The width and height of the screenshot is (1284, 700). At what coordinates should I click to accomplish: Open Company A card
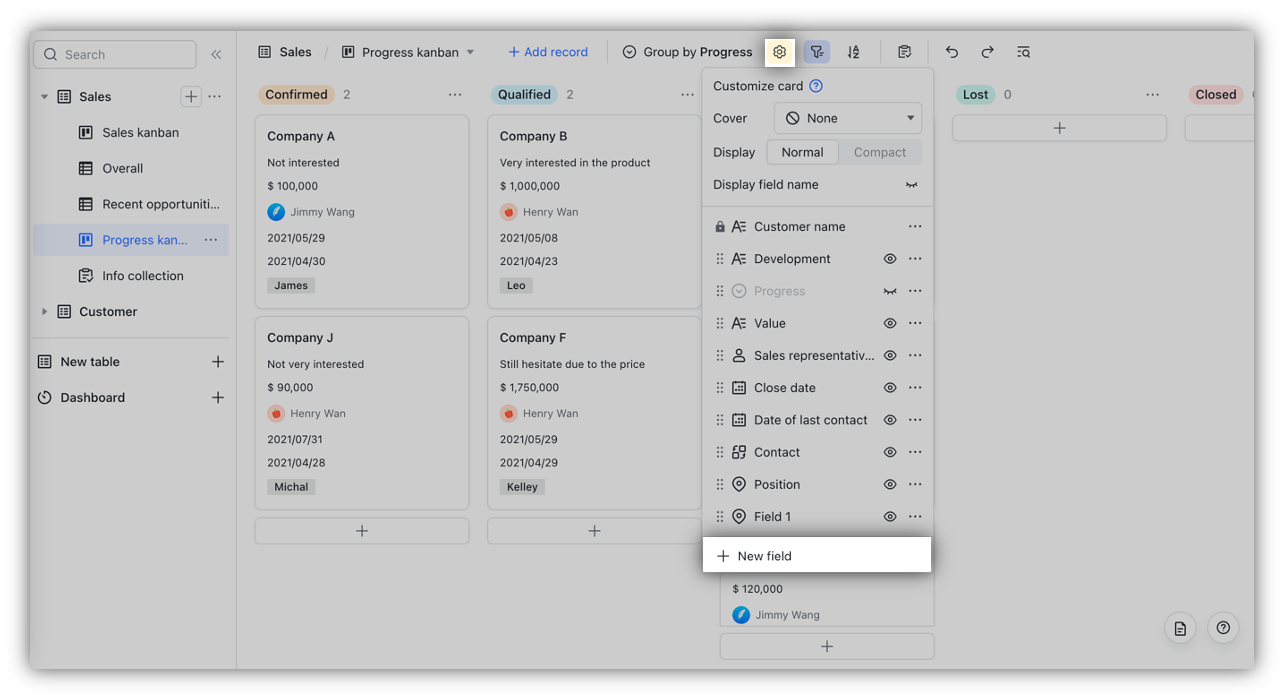361,136
